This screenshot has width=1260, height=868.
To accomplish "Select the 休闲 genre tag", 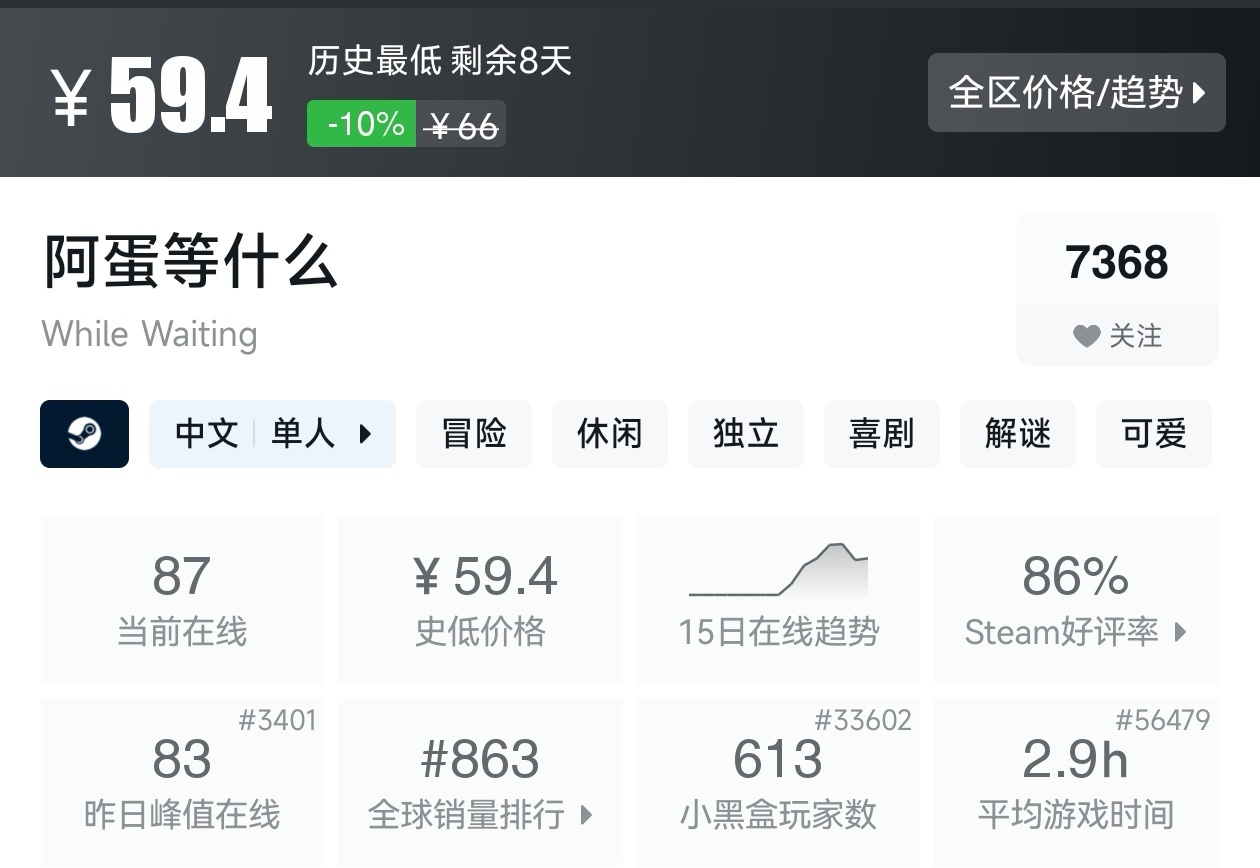I will pyautogui.click(x=609, y=434).
